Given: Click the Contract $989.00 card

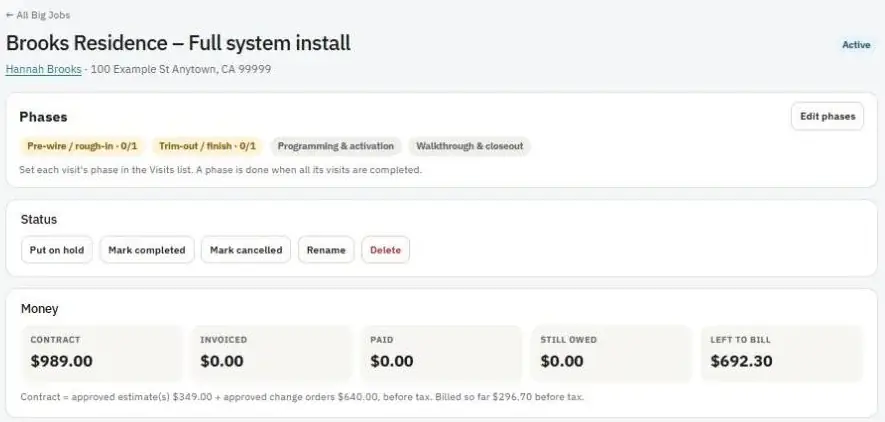Looking at the screenshot, I should (x=102, y=354).
